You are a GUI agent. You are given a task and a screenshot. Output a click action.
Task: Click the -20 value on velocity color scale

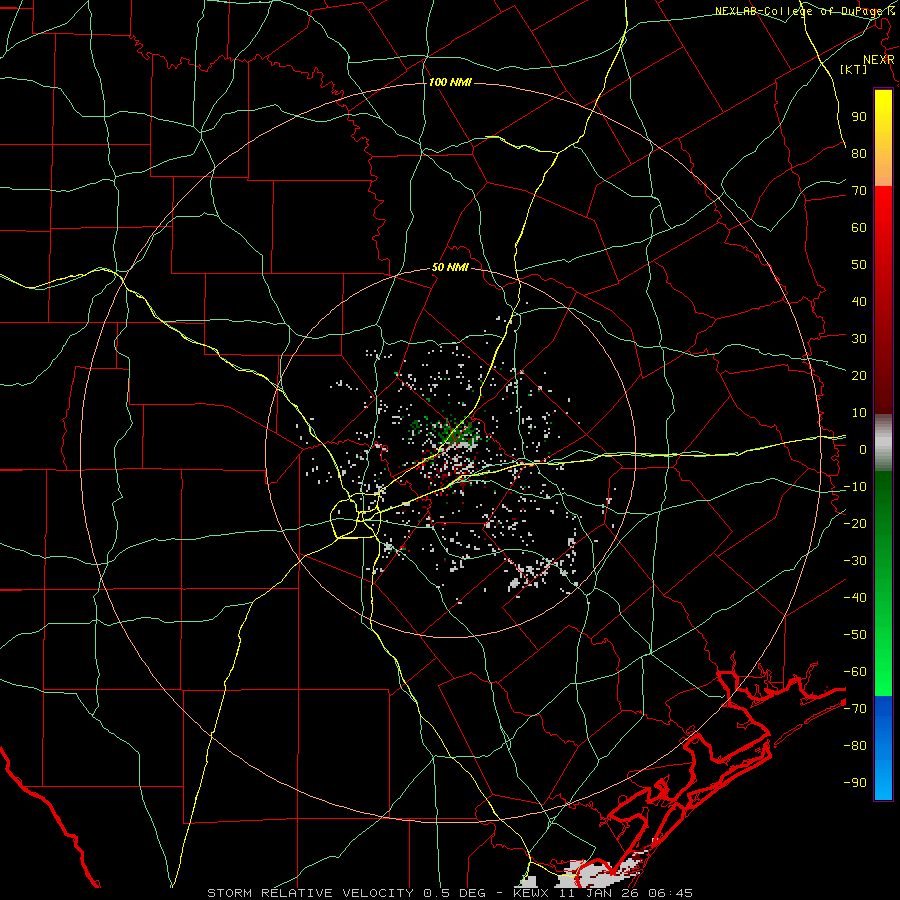(855, 524)
